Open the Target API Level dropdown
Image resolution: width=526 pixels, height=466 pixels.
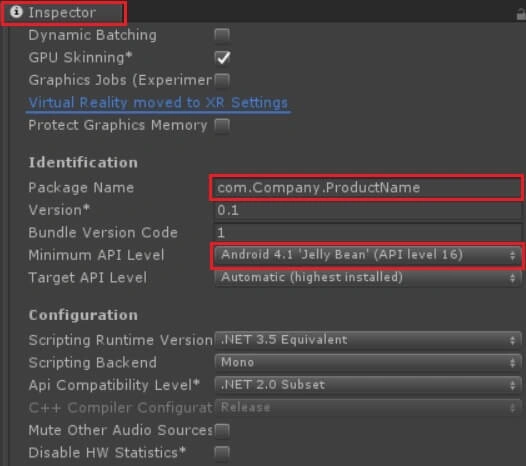pyautogui.click(x=368, y=278)
